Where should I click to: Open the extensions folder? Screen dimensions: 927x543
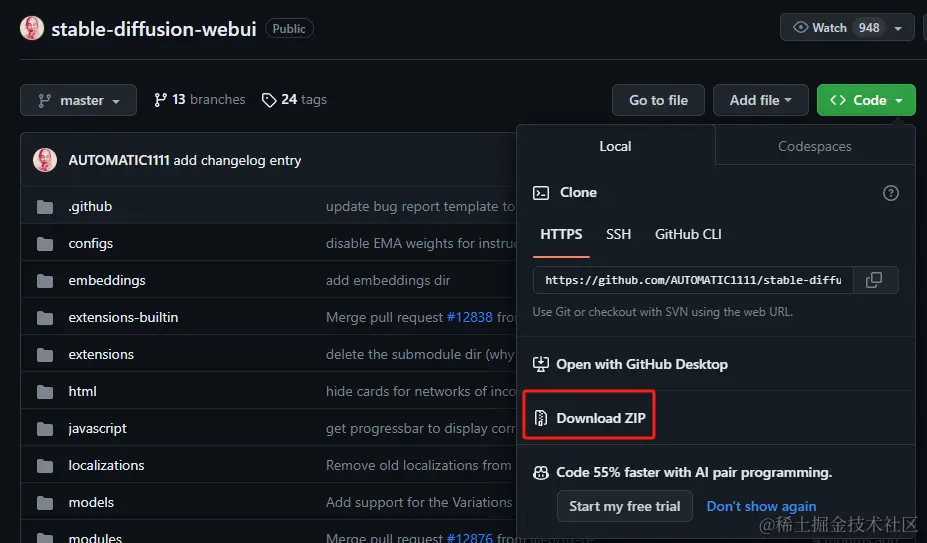(x=101, y=354)
